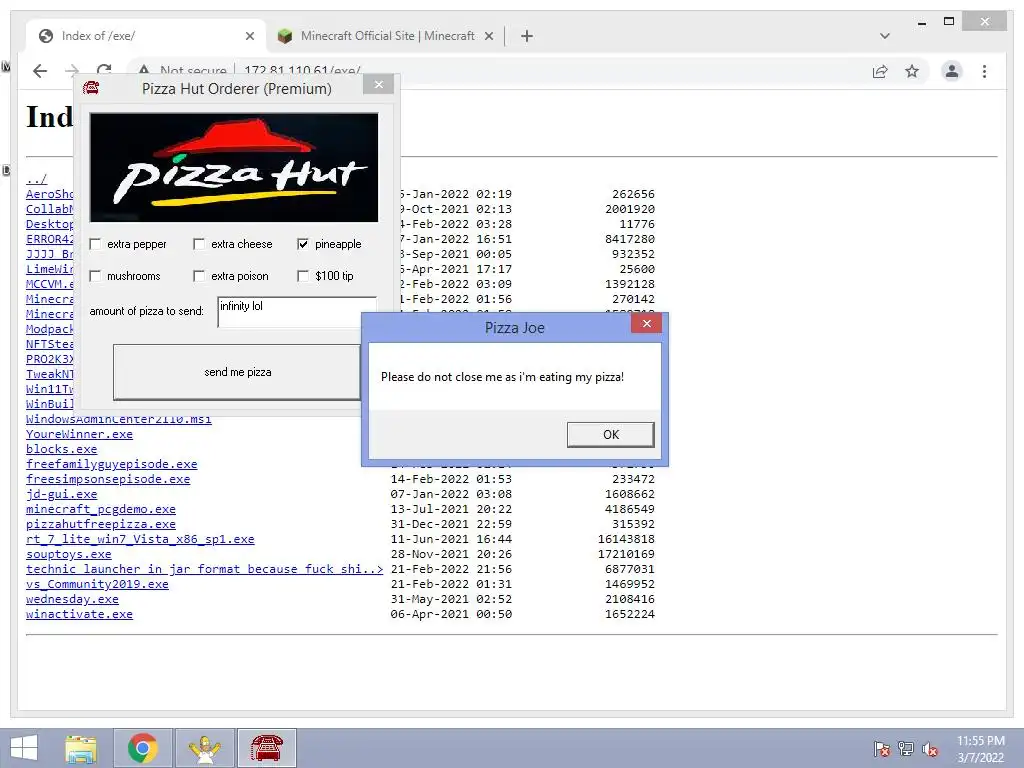Enable the extra pepper checkbox
The image size is (1024, 768).
(x=95, y=244)
